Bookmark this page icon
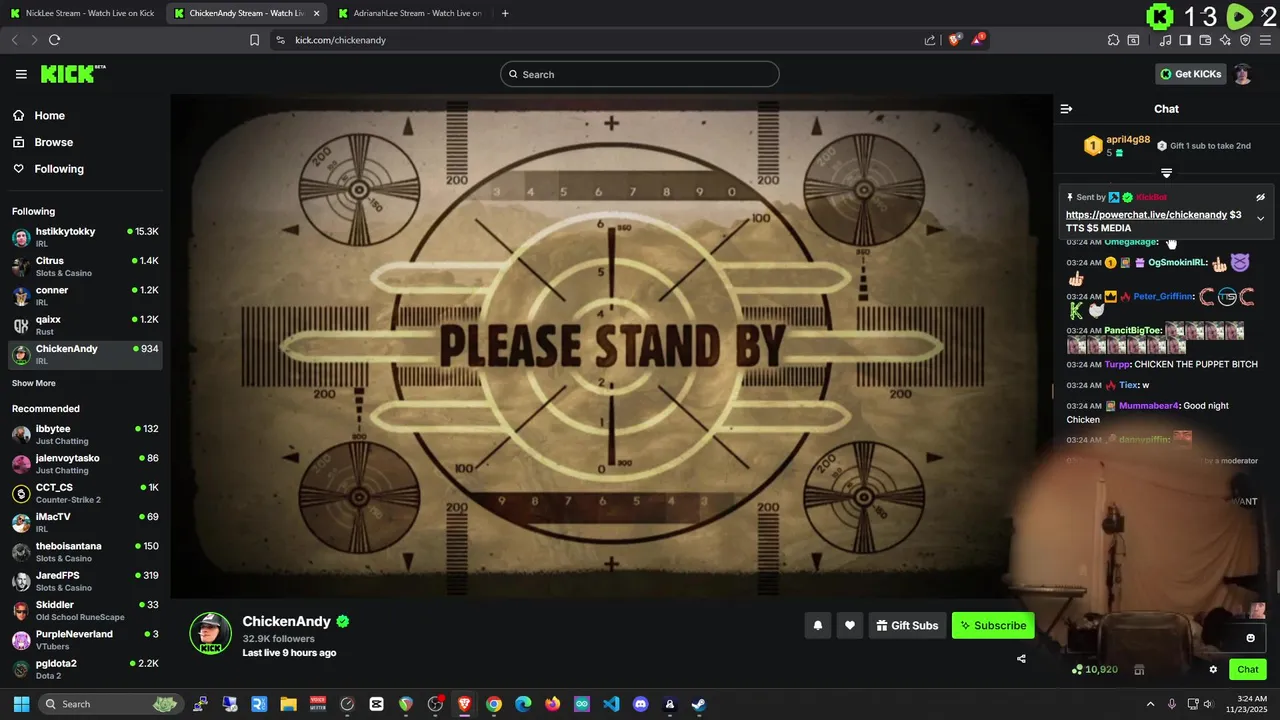Screen dimensions: 1280x720 pyautogui.click(x=254, y=40)
